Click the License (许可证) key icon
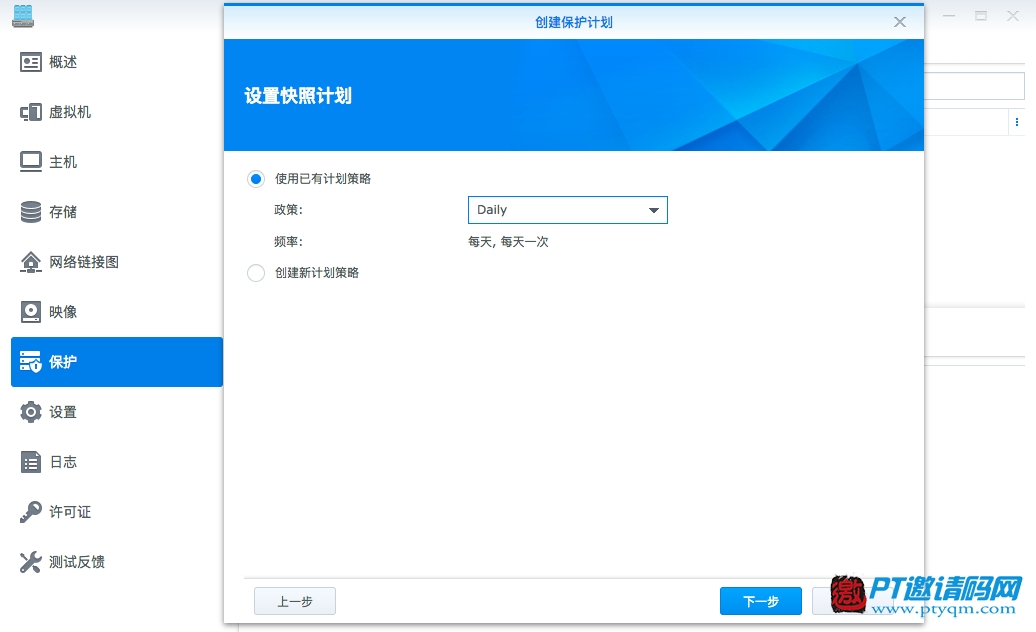This screenshot has width=1036, height=632. pyautogui.click(x=31, y=512)
